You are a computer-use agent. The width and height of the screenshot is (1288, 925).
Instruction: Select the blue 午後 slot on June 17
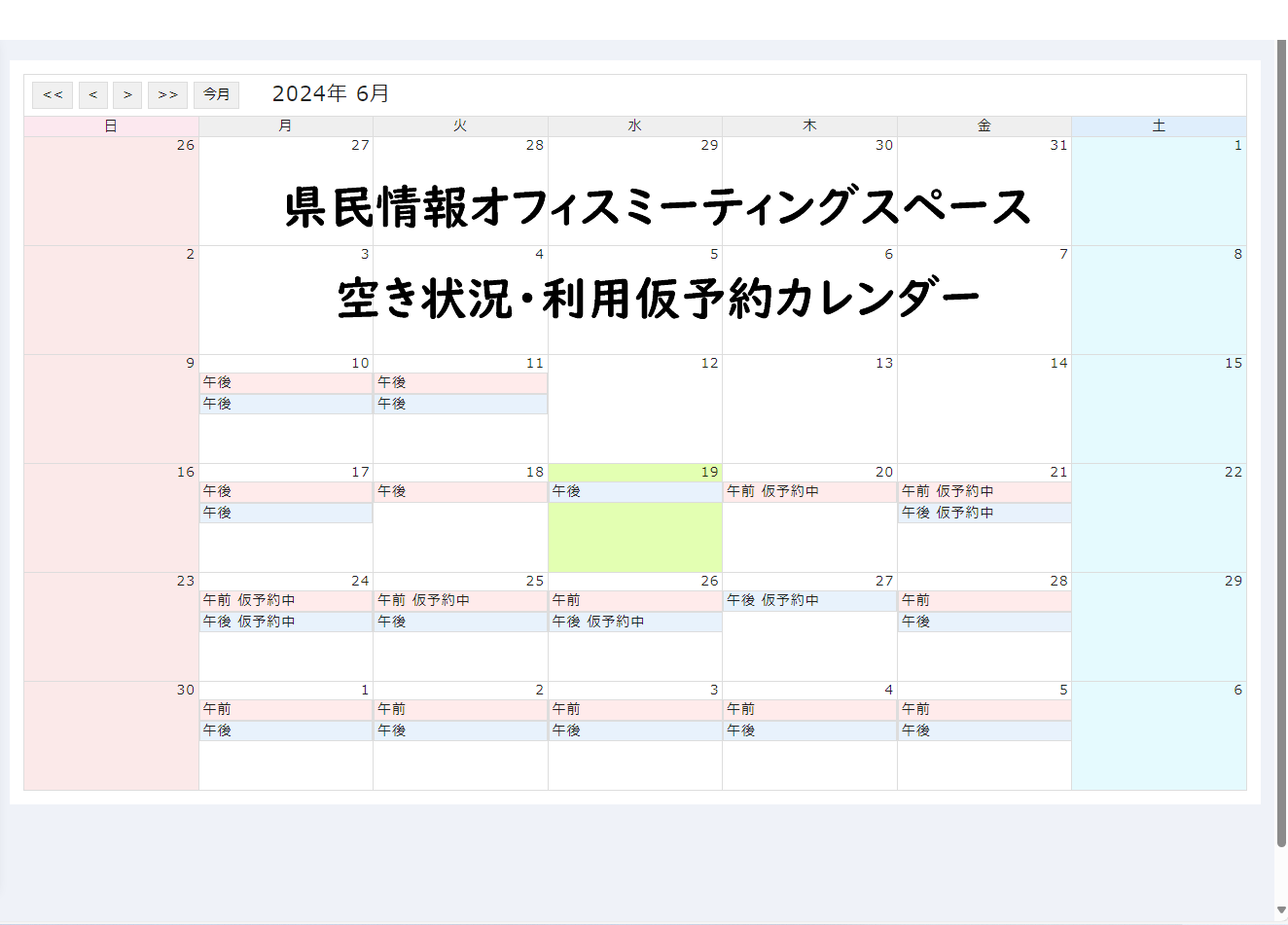pos(286,513)
